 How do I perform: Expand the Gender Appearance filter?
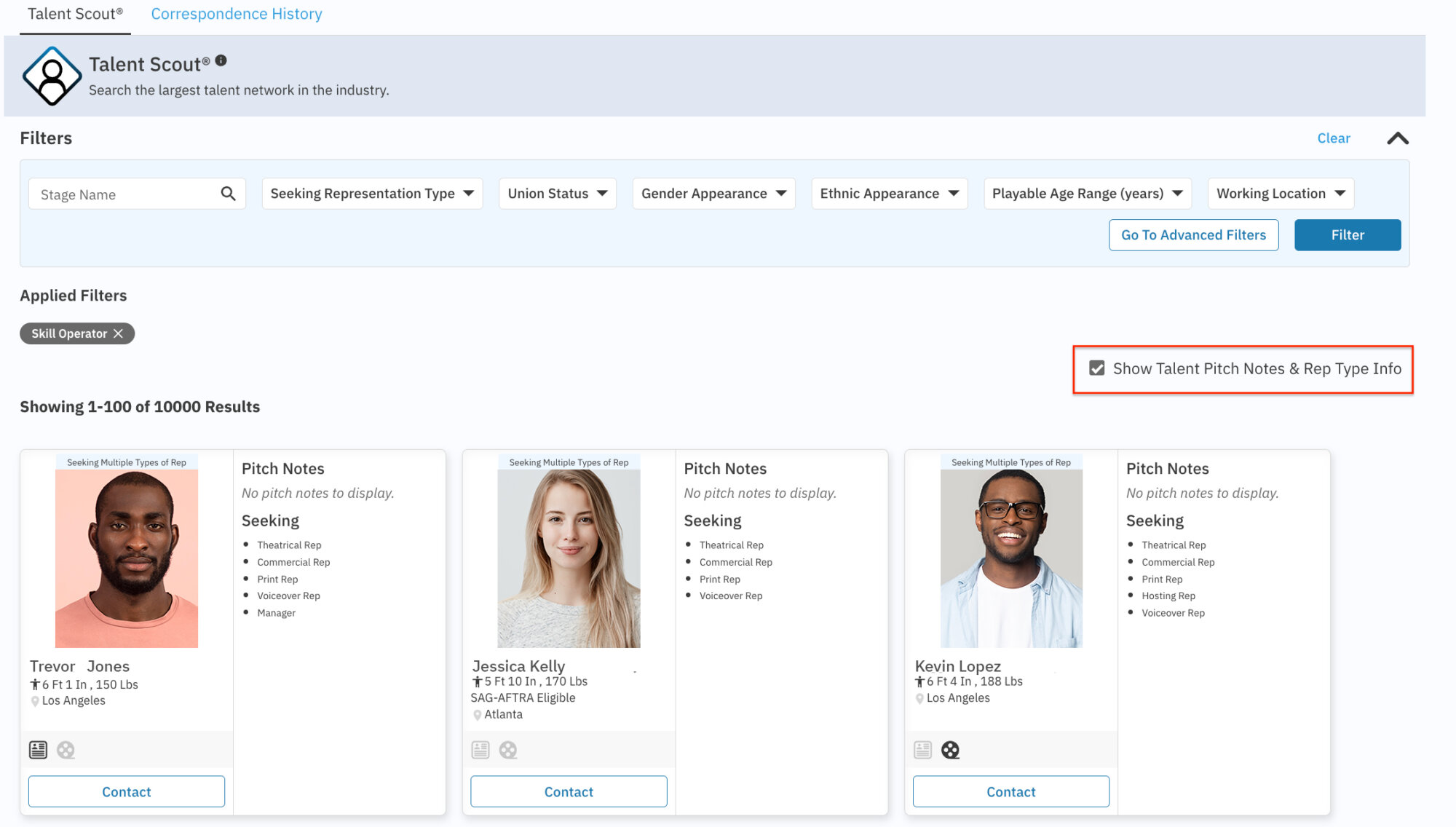pyautogui.click(x=713, y=193)
